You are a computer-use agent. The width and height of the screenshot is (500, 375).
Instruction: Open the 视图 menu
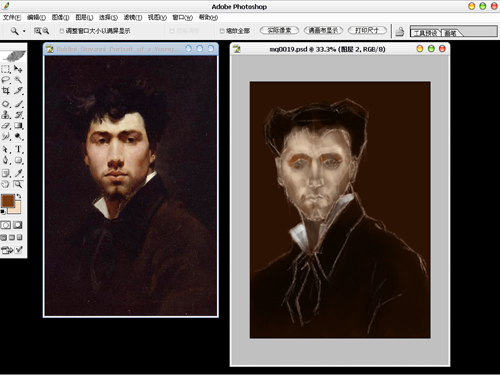pyautogui.click(x=157, y=17)
